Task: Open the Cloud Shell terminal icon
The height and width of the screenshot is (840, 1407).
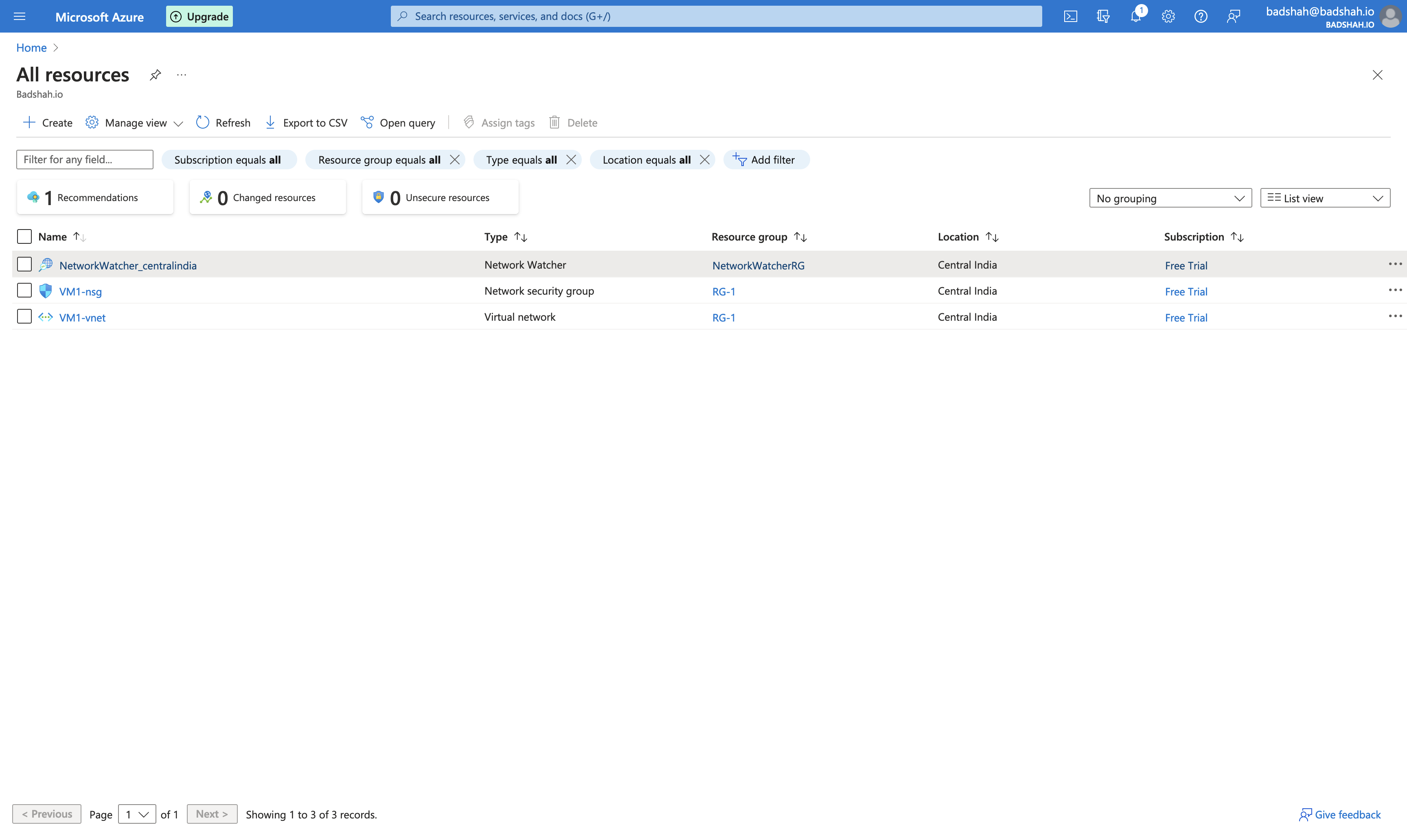Action: pos(1070,16)
